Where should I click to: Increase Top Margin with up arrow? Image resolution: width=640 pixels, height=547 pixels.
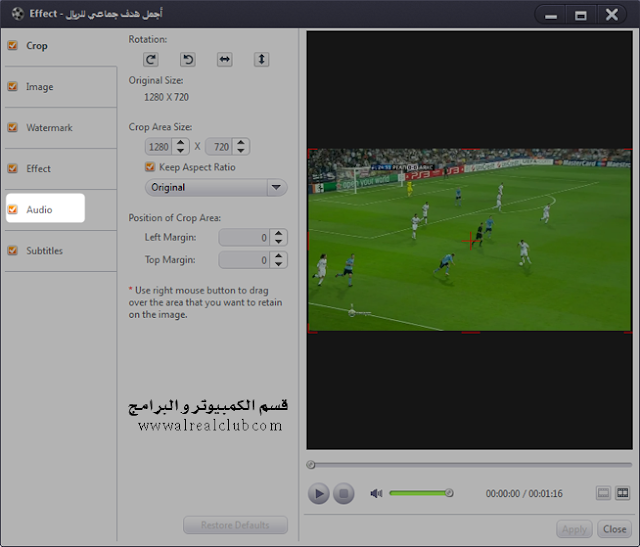pyautogui.click(x=278, y=256)
